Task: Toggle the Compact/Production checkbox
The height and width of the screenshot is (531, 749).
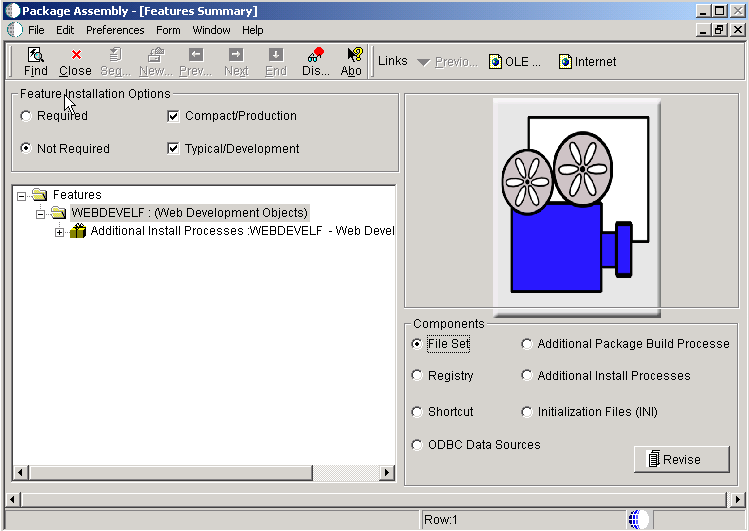Action: pos(173,116)
